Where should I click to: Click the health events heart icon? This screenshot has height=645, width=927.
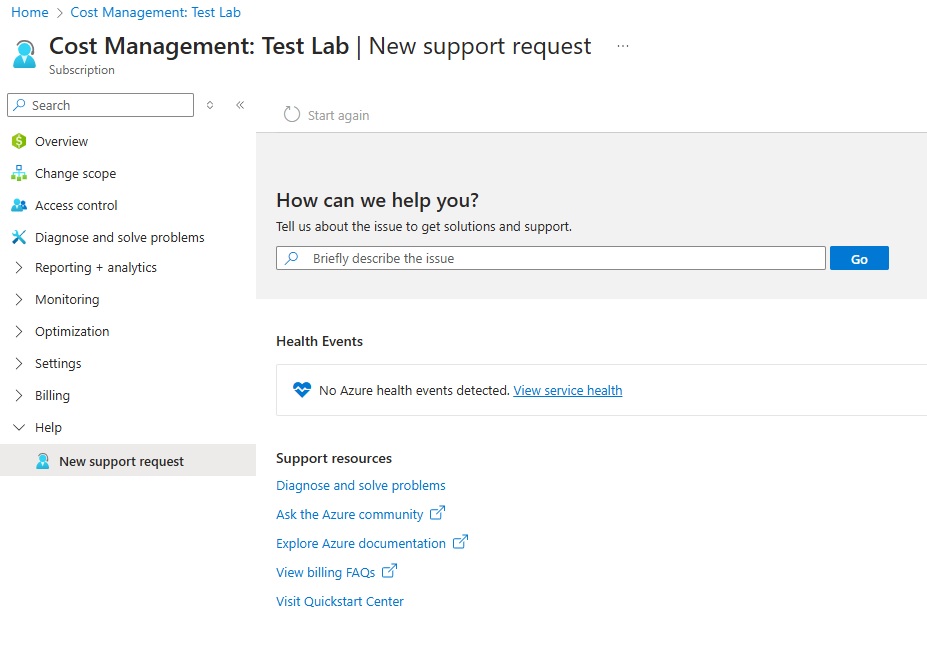click(302, 390)
